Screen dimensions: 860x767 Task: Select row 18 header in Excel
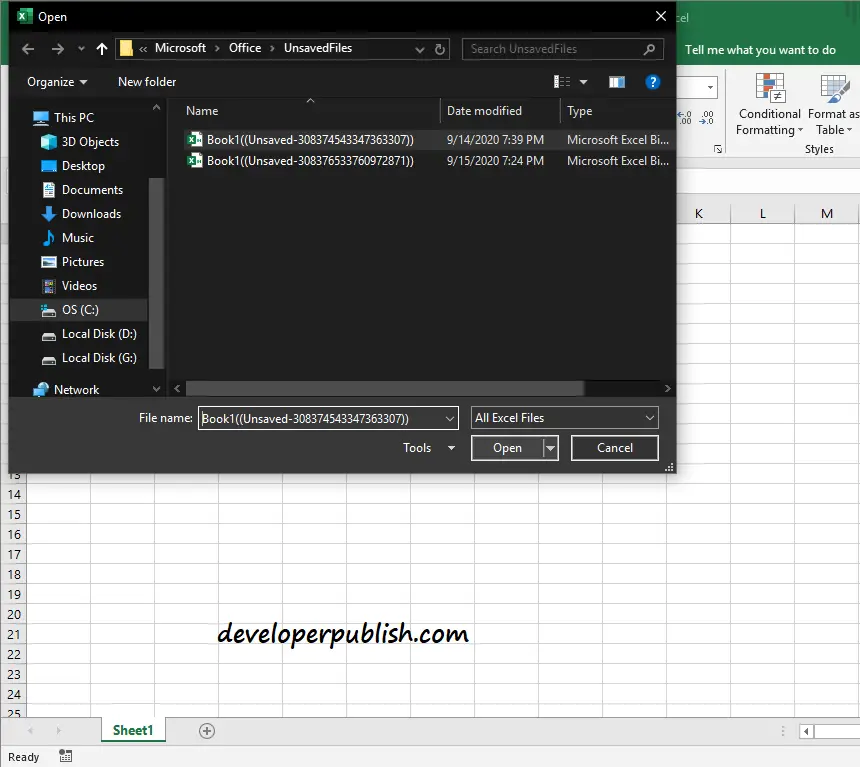tap(14, 575)
